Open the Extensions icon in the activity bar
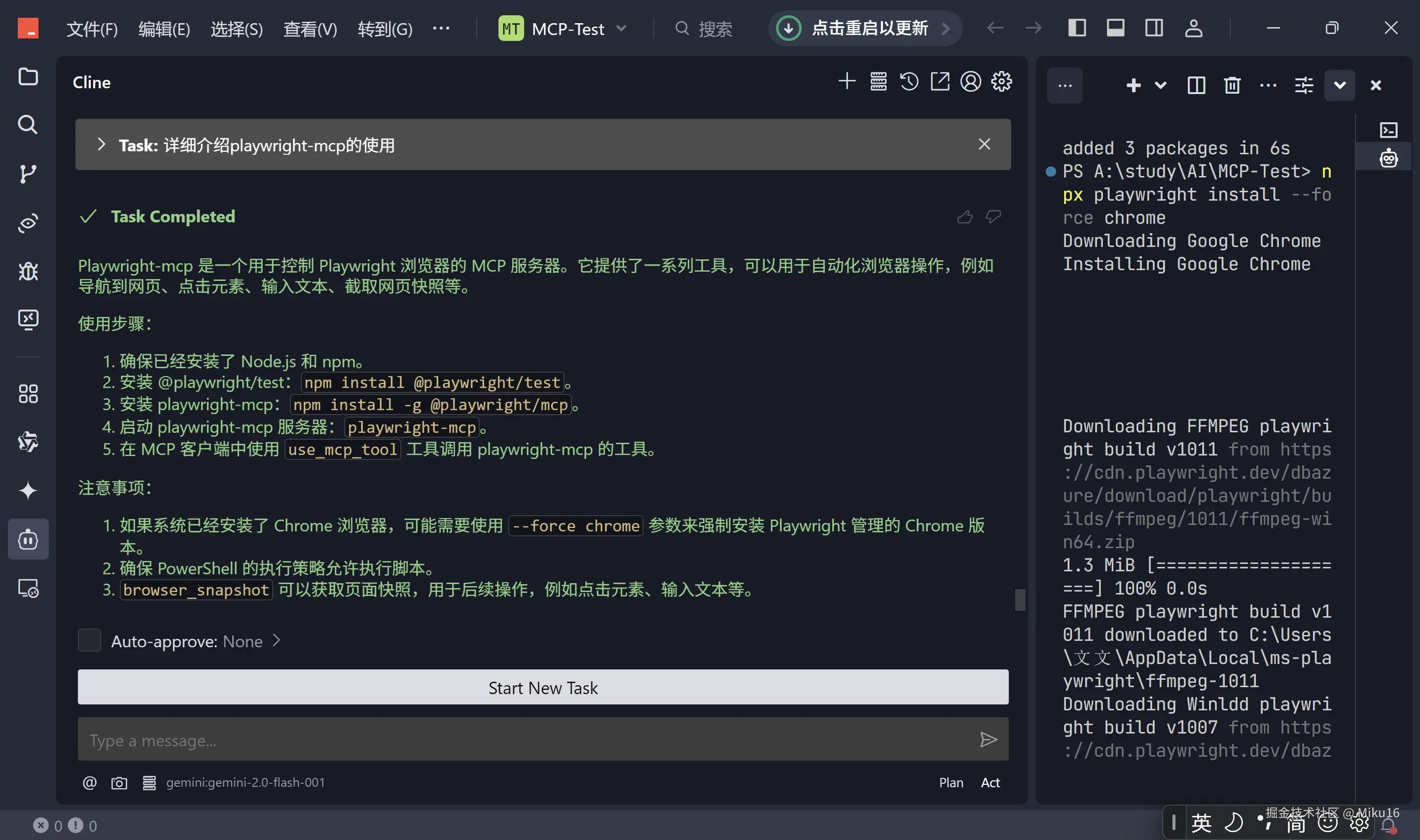 [x=28, y=393]
